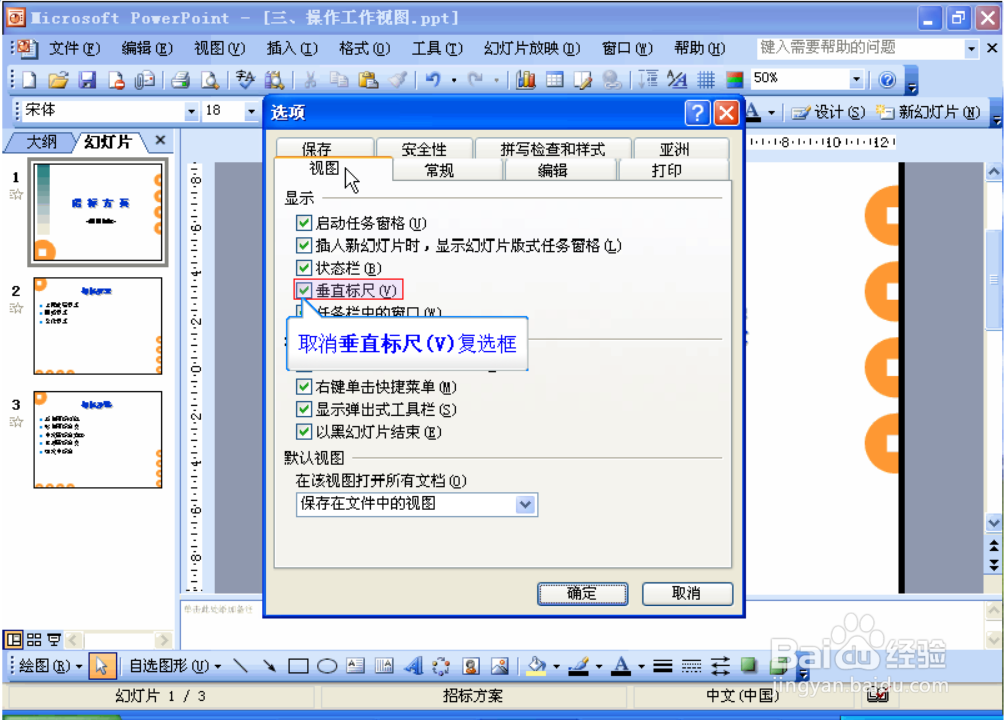Select the Arrow drawing tool

[x=270, y=666]
